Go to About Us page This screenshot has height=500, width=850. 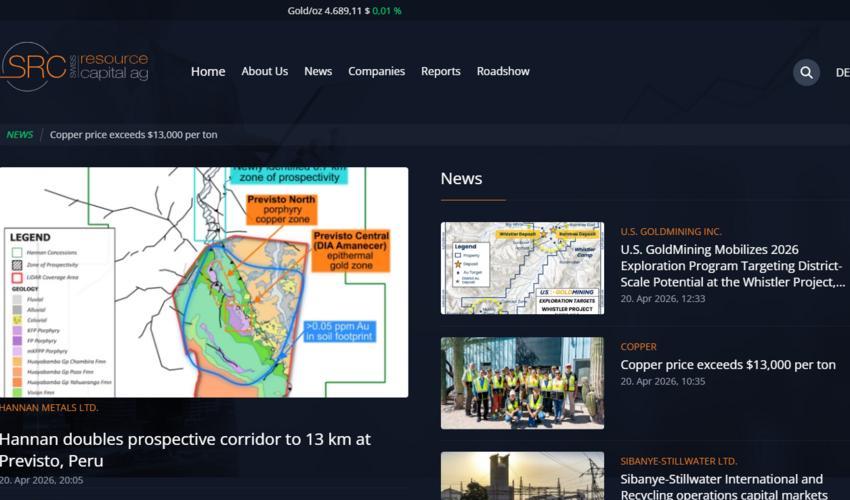click(264, 71)
